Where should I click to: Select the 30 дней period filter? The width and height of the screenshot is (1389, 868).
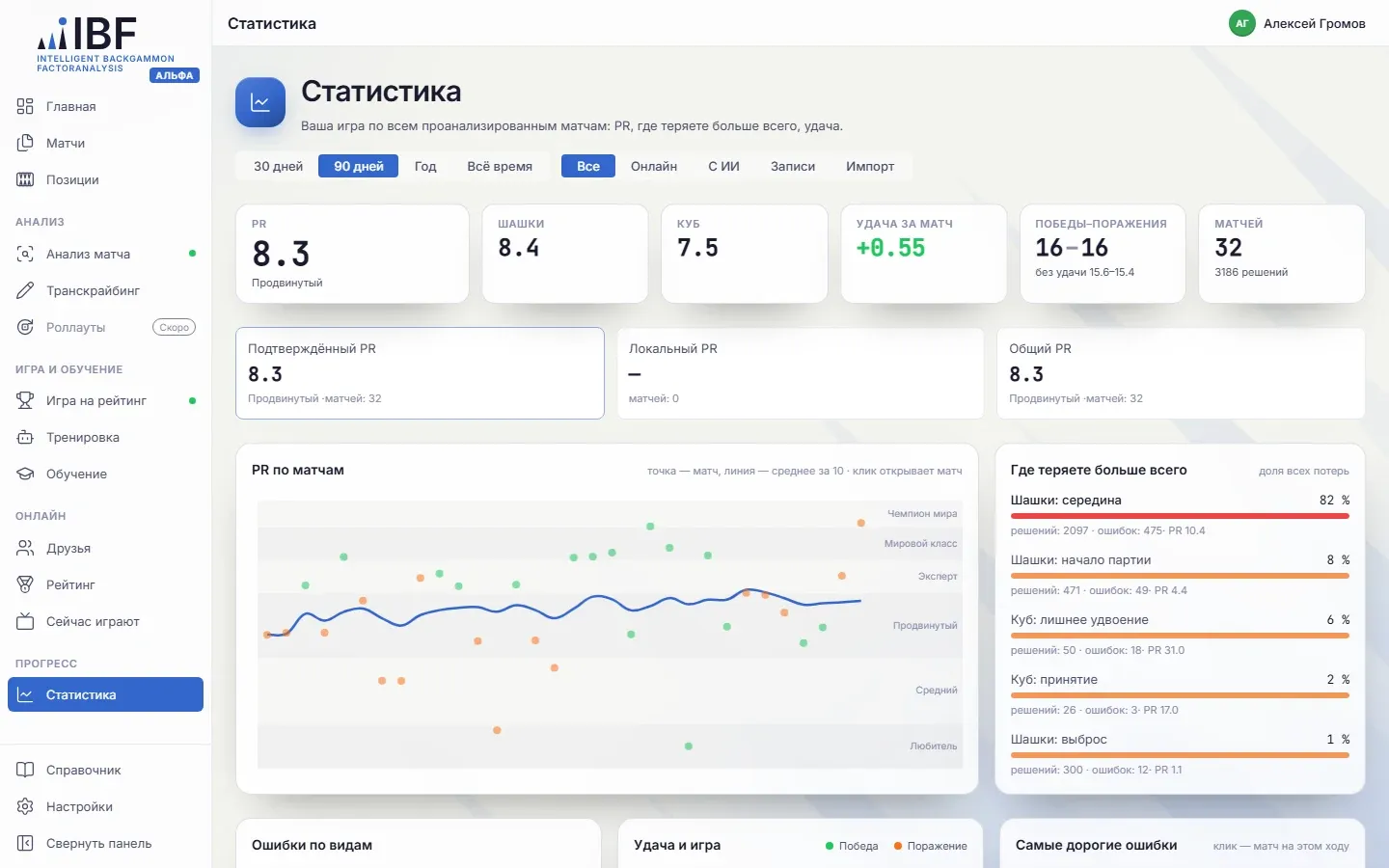[x=278, y=166]
